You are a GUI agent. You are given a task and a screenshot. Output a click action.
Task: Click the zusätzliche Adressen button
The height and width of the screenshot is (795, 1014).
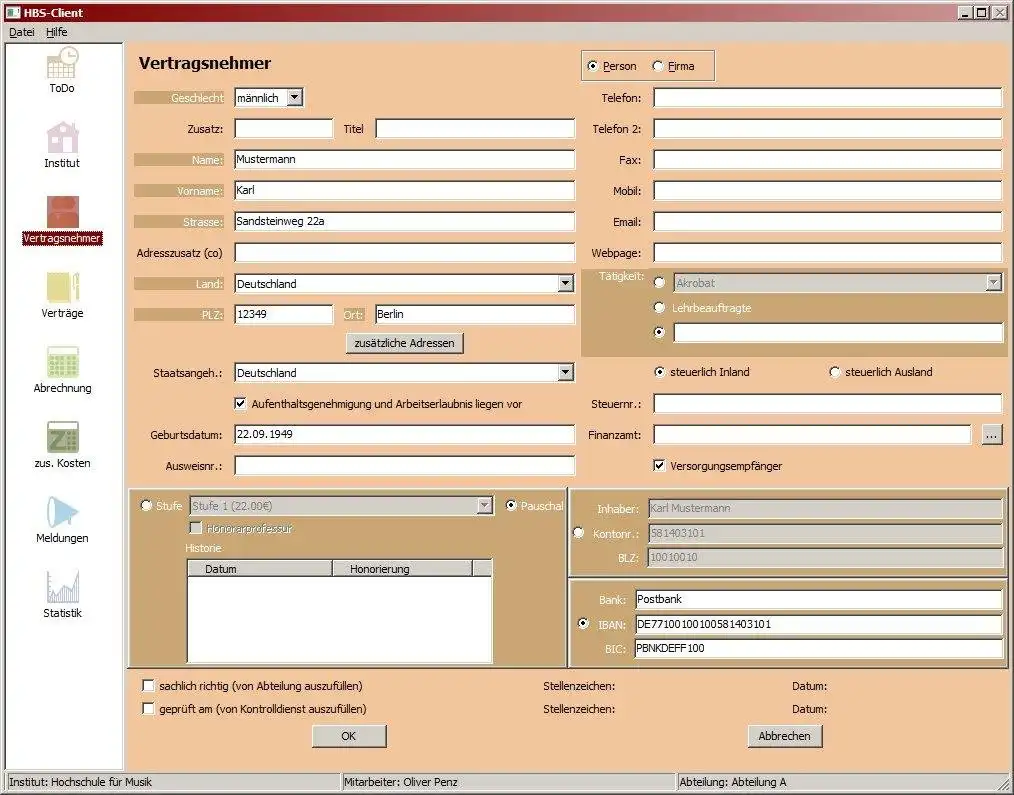[x=404, y=343]
